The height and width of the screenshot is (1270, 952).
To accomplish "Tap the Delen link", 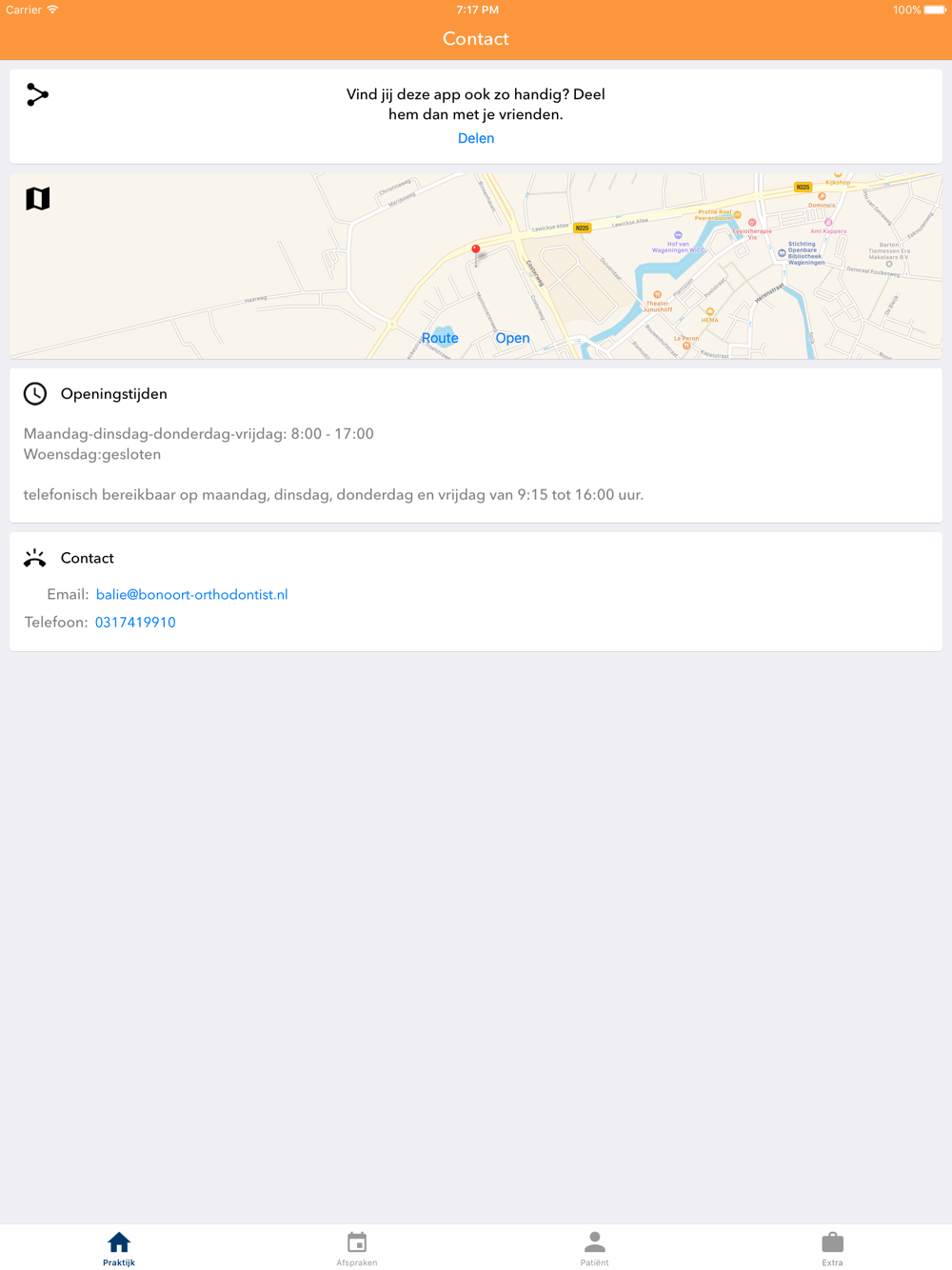I will [x=476, y=138].
